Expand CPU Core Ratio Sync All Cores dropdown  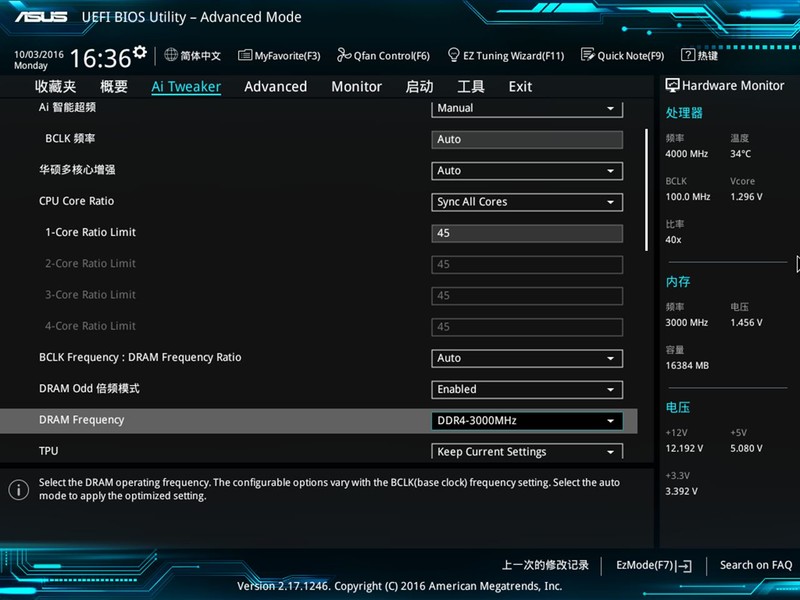pyautogui.click(x=527, y=202)
